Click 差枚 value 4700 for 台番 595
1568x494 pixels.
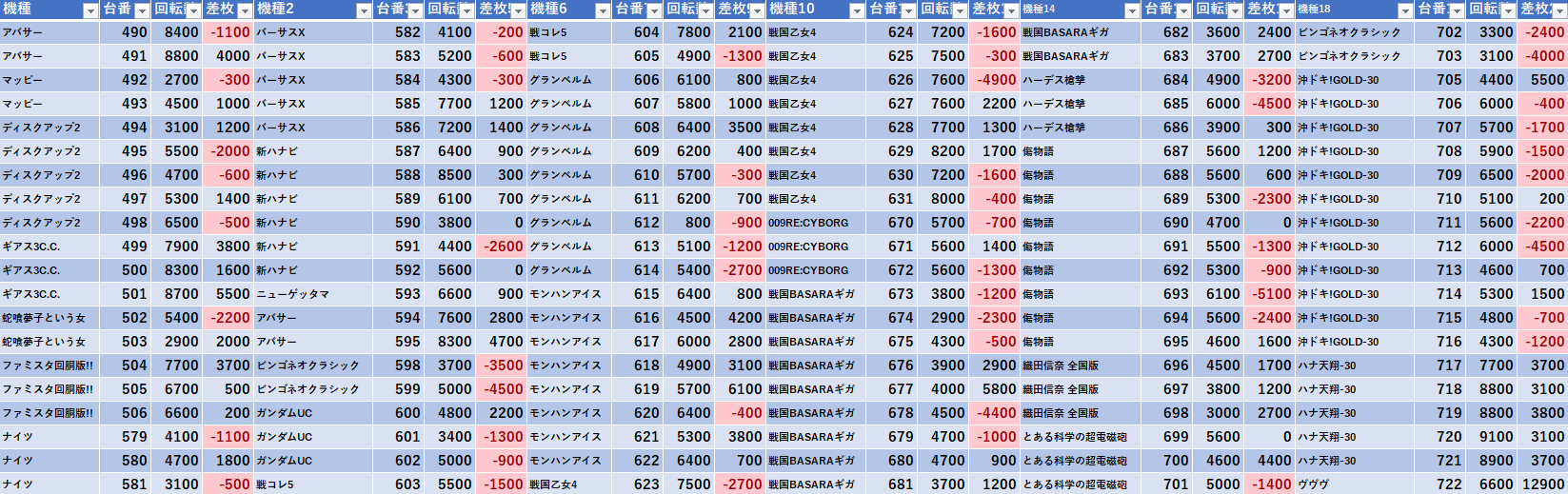tap(501, 342)
